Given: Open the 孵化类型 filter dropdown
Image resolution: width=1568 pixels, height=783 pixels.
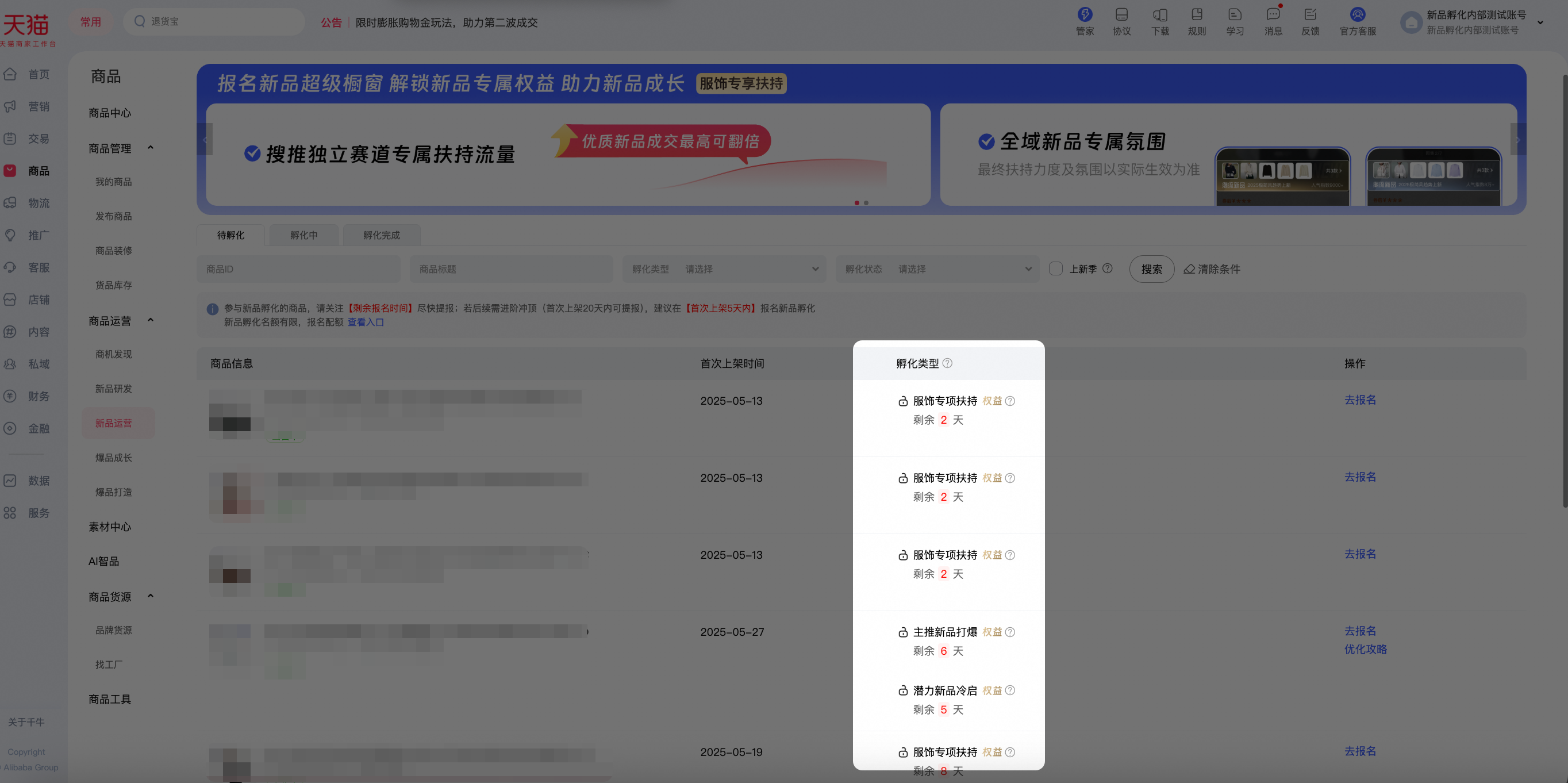Looking at the screenshot, I should point(724,269).
